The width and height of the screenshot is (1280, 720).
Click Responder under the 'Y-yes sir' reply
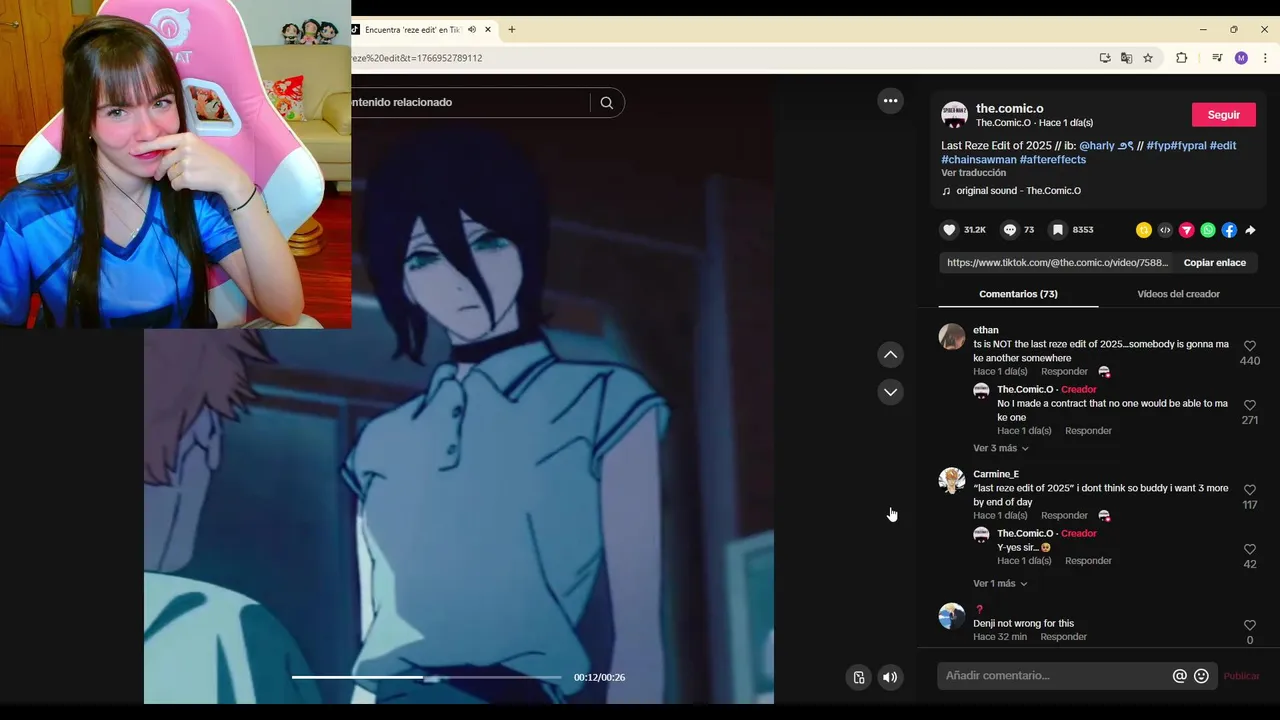point(1088,561)
